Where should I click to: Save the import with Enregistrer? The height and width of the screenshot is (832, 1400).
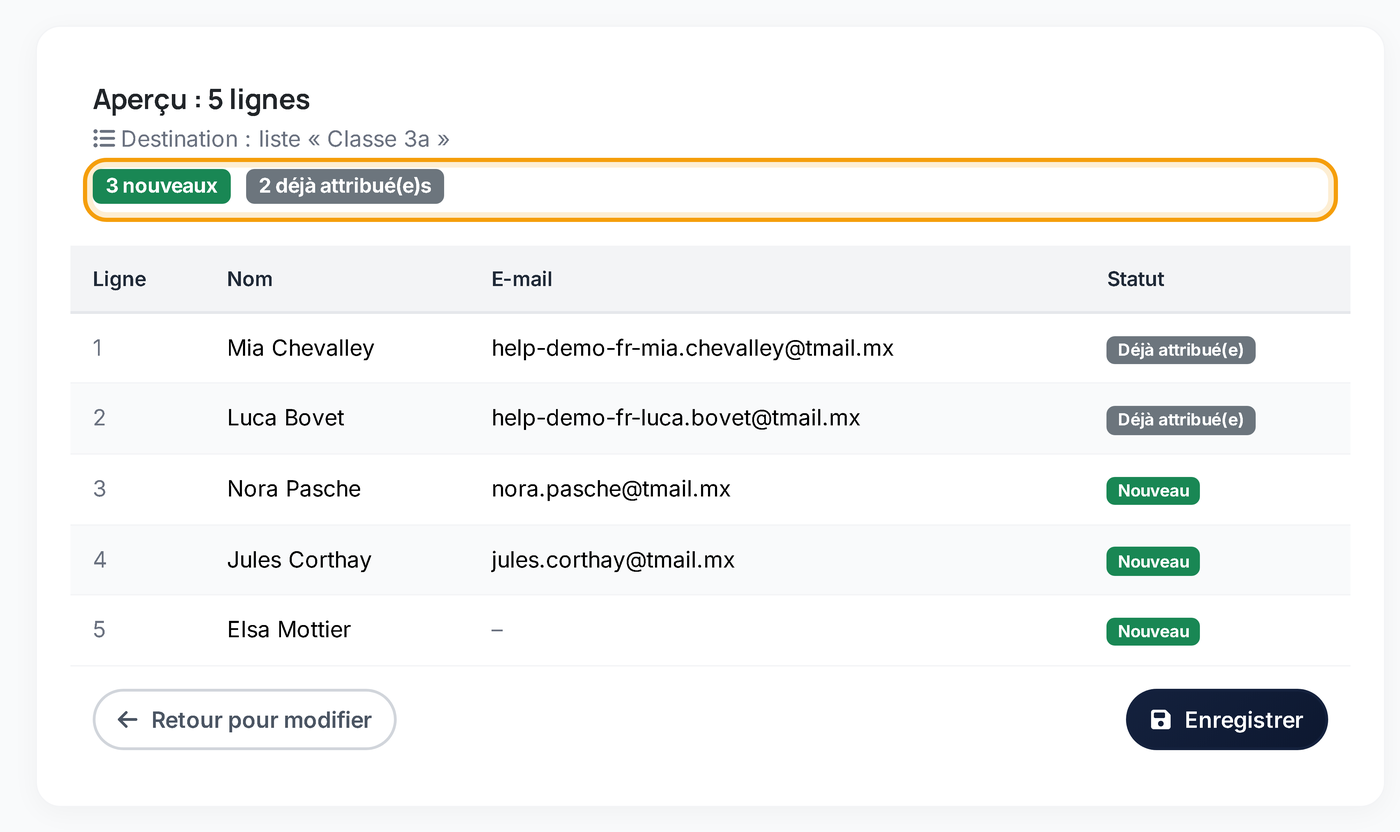[1227, 719]
